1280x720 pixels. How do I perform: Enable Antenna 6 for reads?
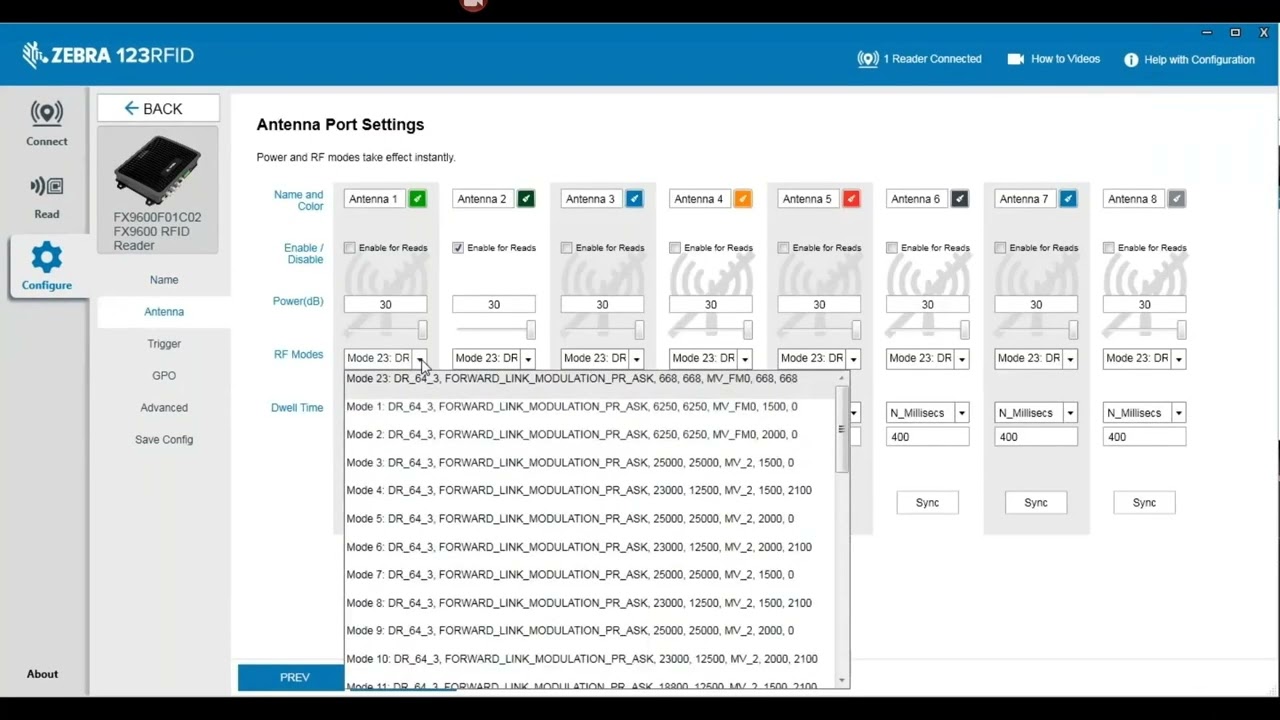tap(892, 248)
